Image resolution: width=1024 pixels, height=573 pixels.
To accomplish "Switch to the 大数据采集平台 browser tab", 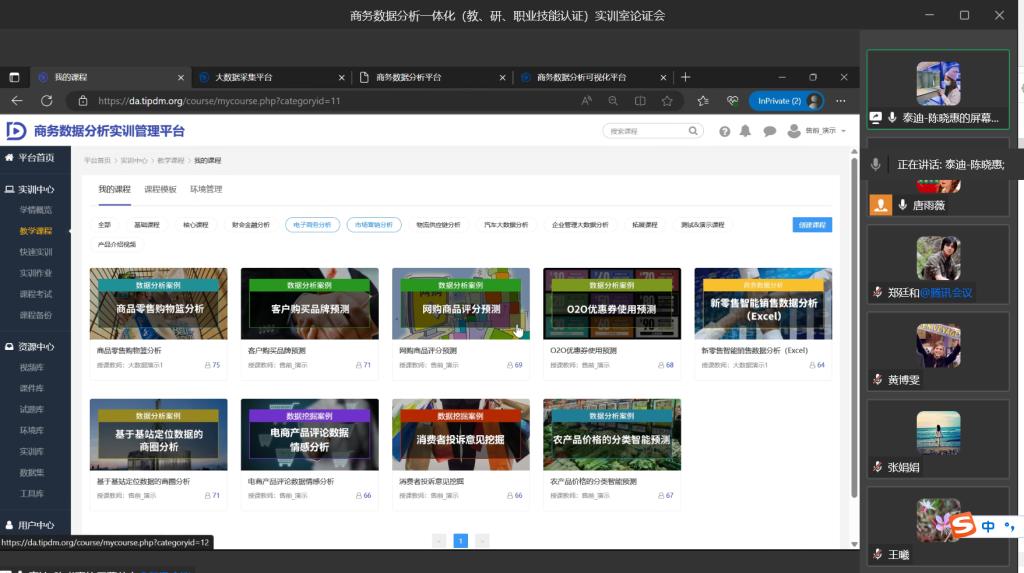I will (x=243, y=77).
